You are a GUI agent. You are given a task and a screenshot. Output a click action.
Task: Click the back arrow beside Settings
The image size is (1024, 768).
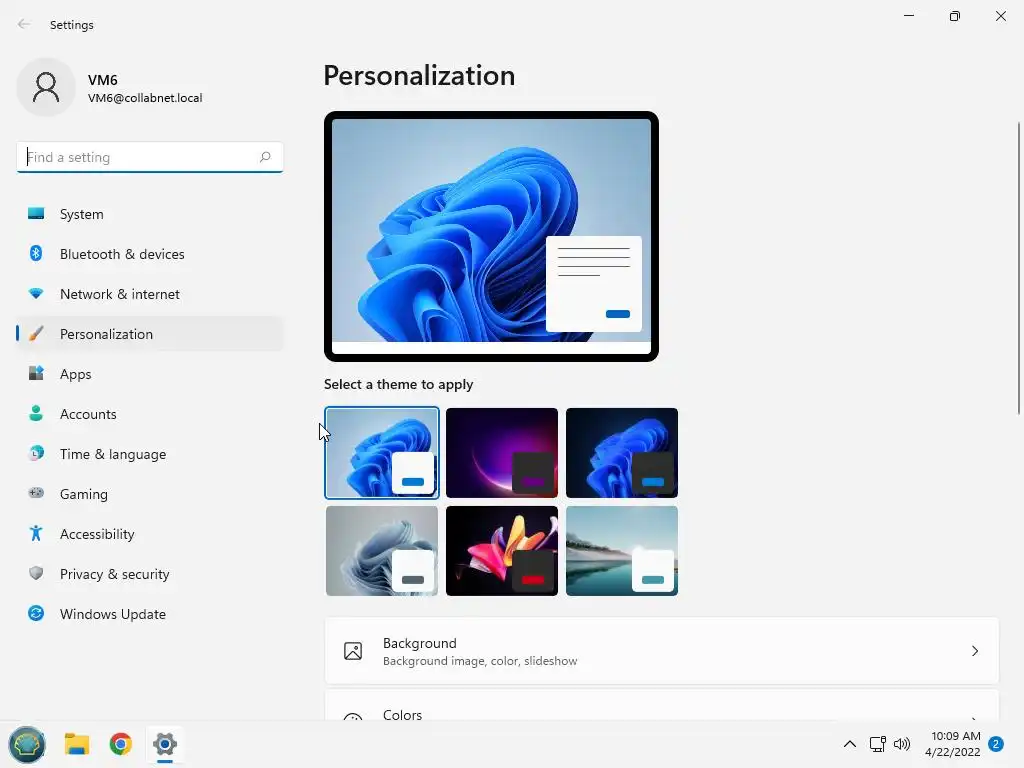tap(24, 24)
